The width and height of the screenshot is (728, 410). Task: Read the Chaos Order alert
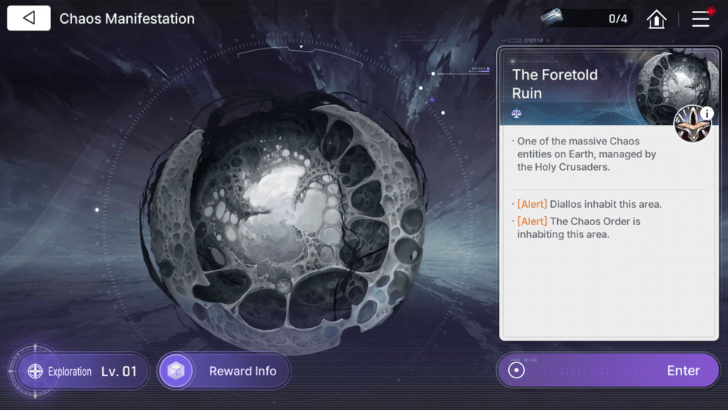(578, 228)
